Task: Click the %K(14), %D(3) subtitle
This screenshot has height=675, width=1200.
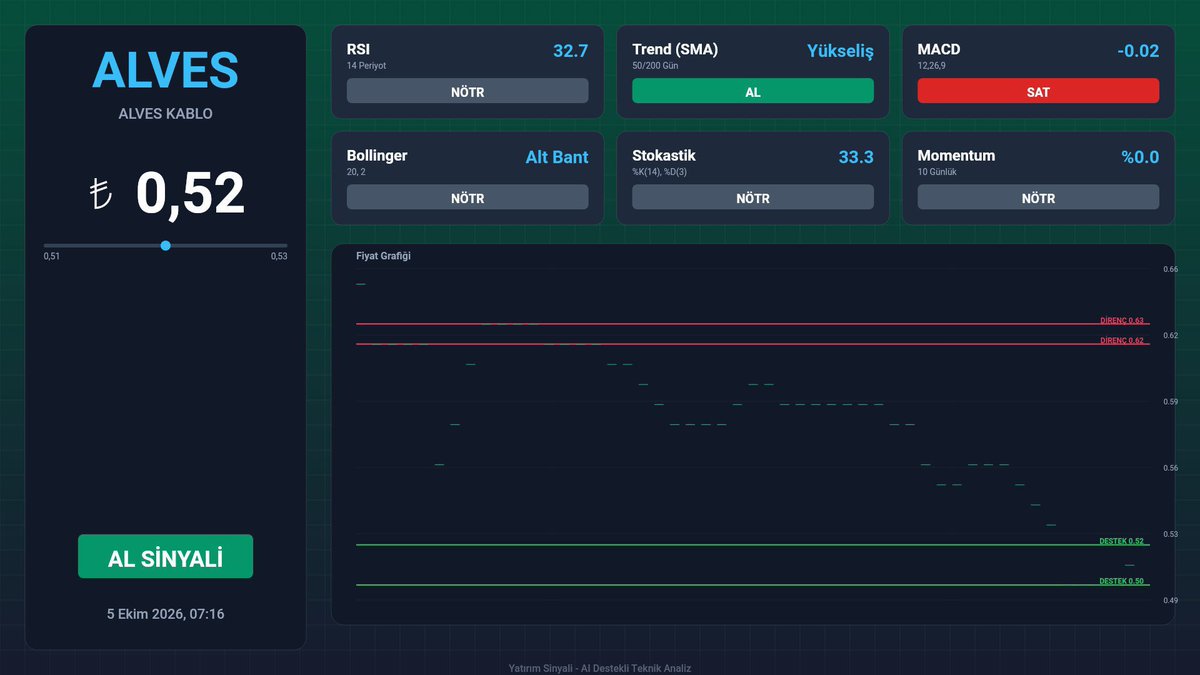Action: tap(661, 172)
